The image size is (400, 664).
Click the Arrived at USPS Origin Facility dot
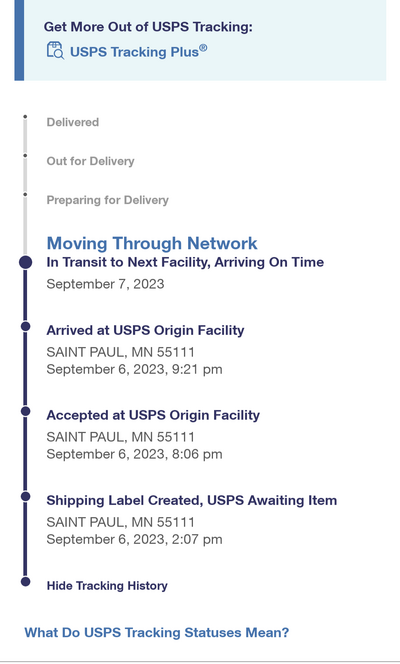(x=25, y=326)
